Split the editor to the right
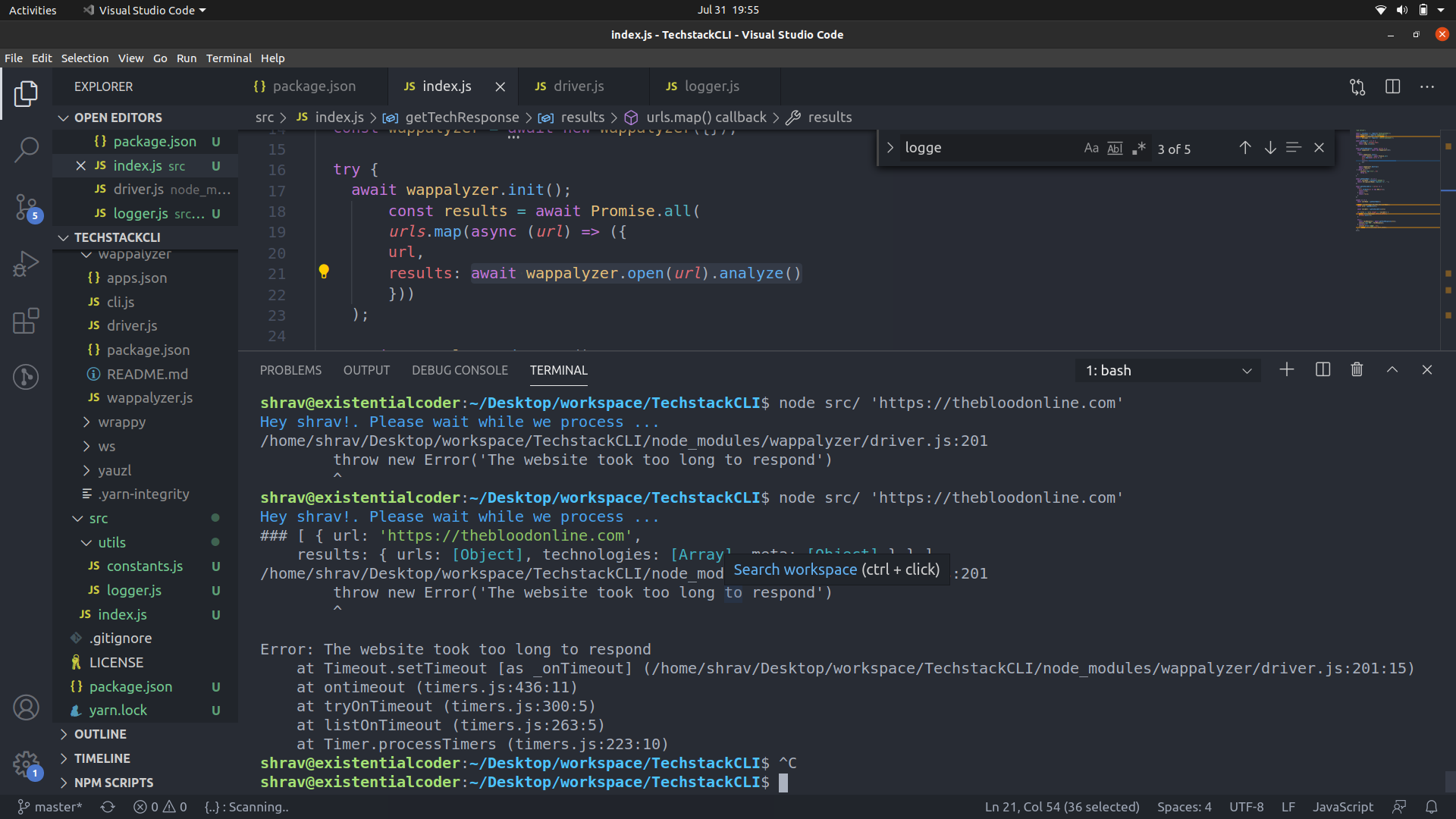The image size is (1456, 819). tap(1392, 87)
